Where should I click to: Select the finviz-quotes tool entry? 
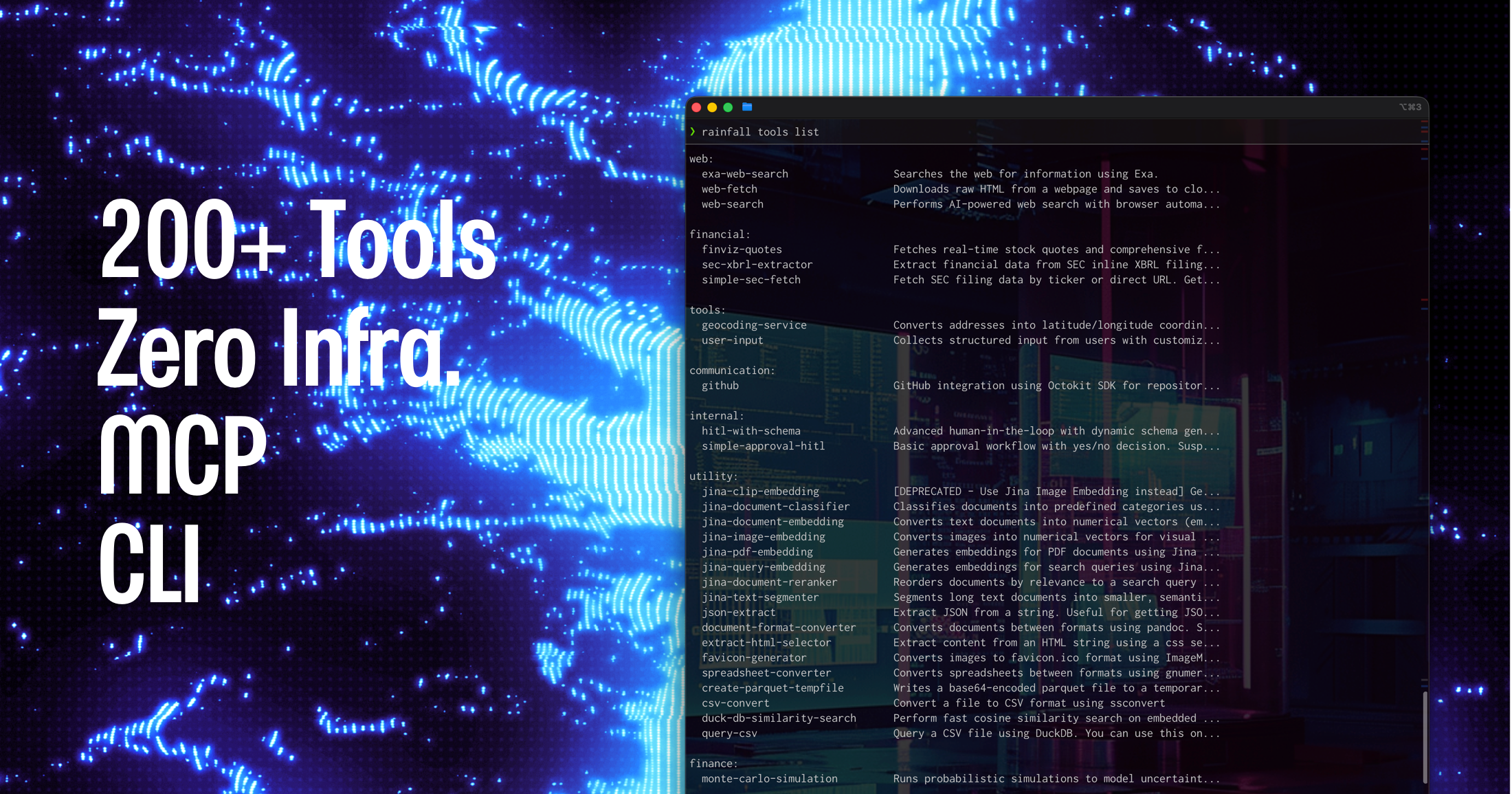point(742,249)
